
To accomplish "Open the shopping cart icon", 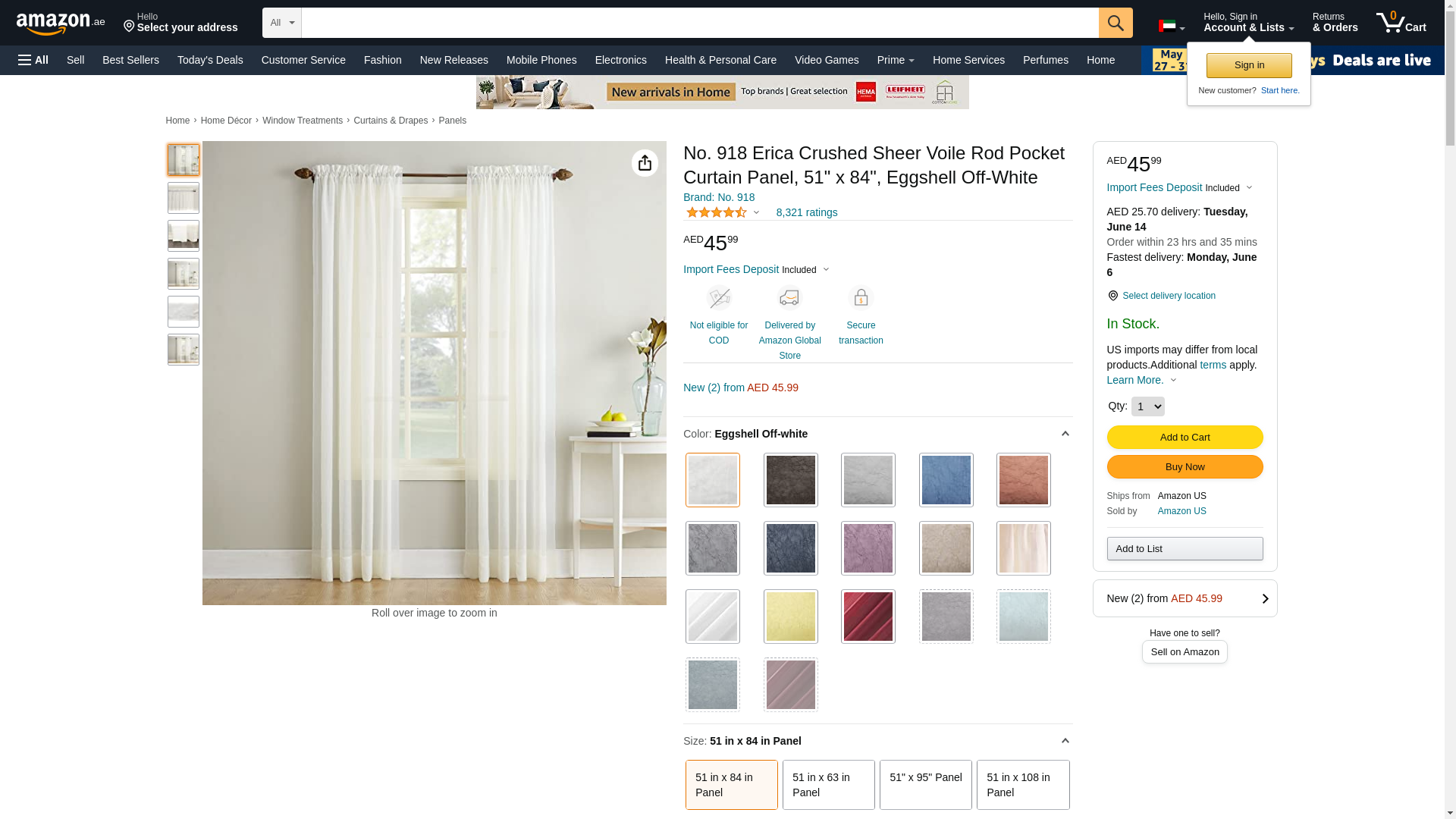I will (1401, 23).
